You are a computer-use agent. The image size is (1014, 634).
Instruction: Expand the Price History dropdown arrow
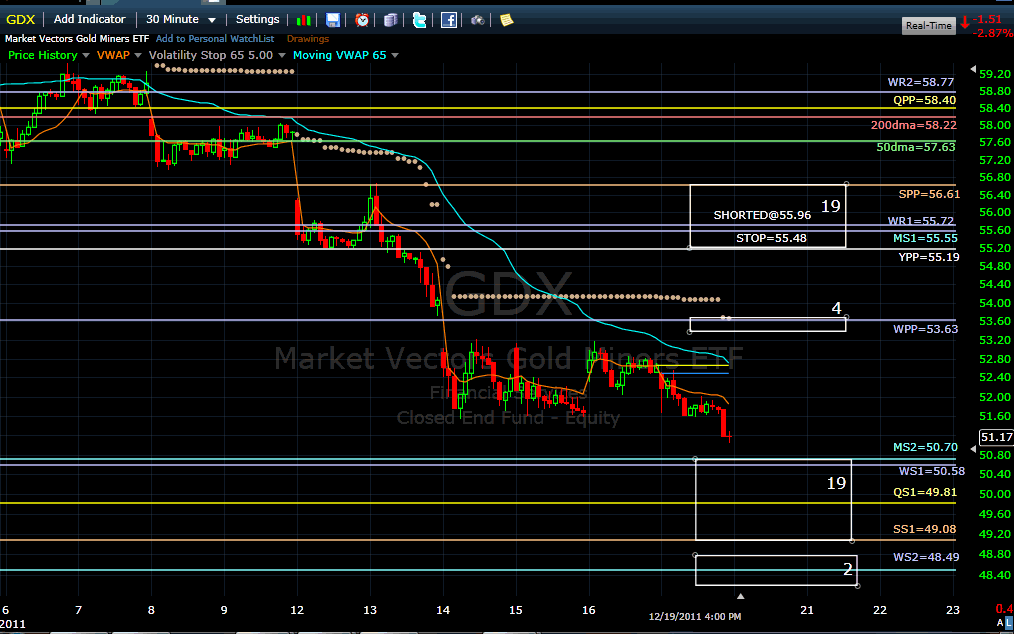tap(84, 56)
